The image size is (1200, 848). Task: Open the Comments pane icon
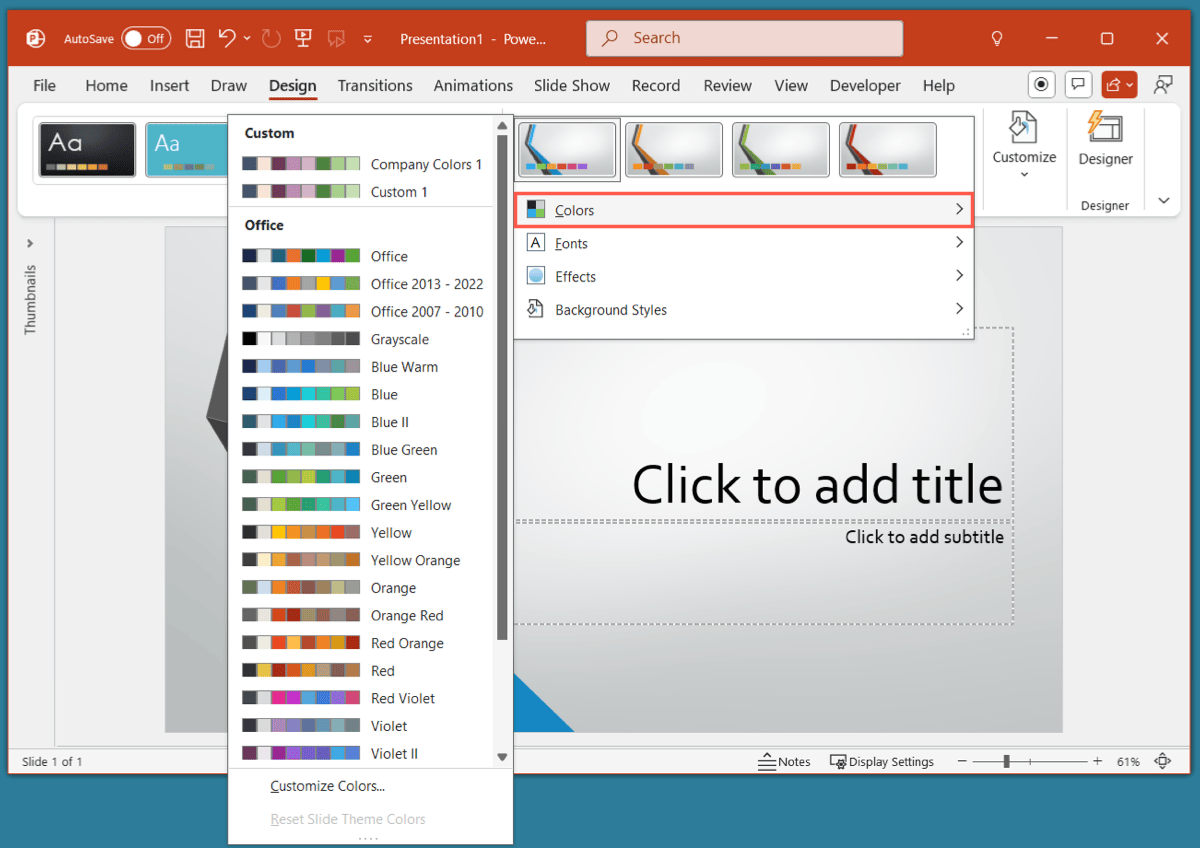[x=1078, y=85]
